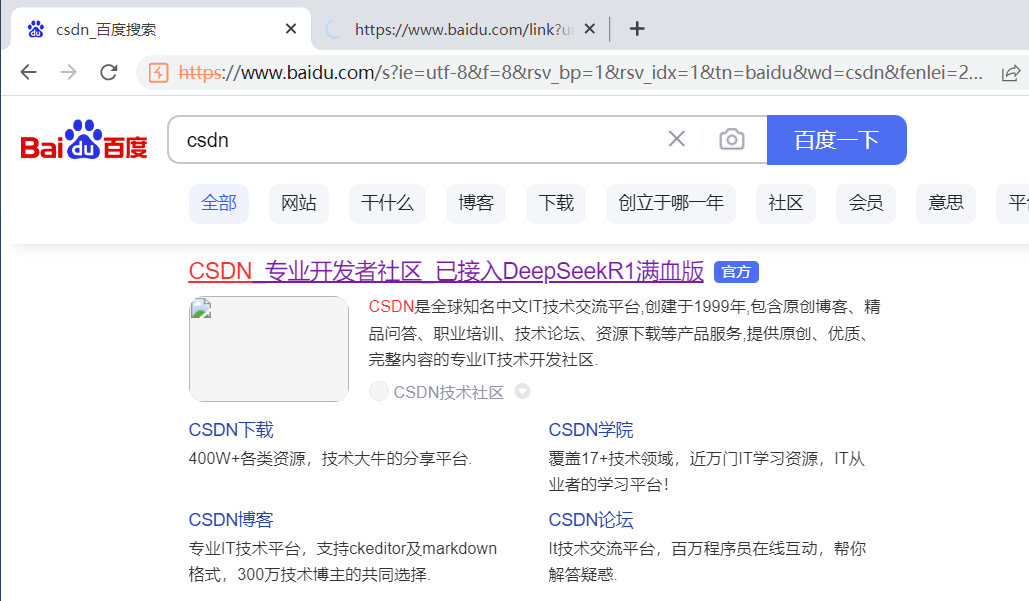Select the 干什么 filter tab

coord(387,203)
